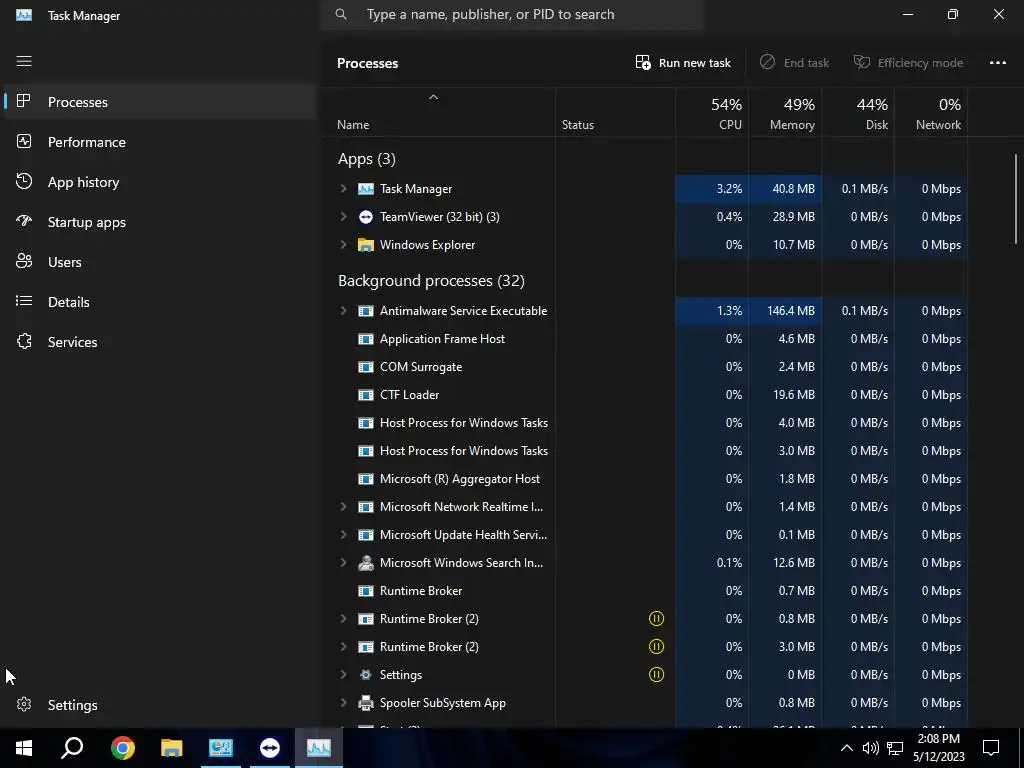Screen dimensions: 1024x768
Task: Sort processes by Memory column
Action: coord(785,114)
